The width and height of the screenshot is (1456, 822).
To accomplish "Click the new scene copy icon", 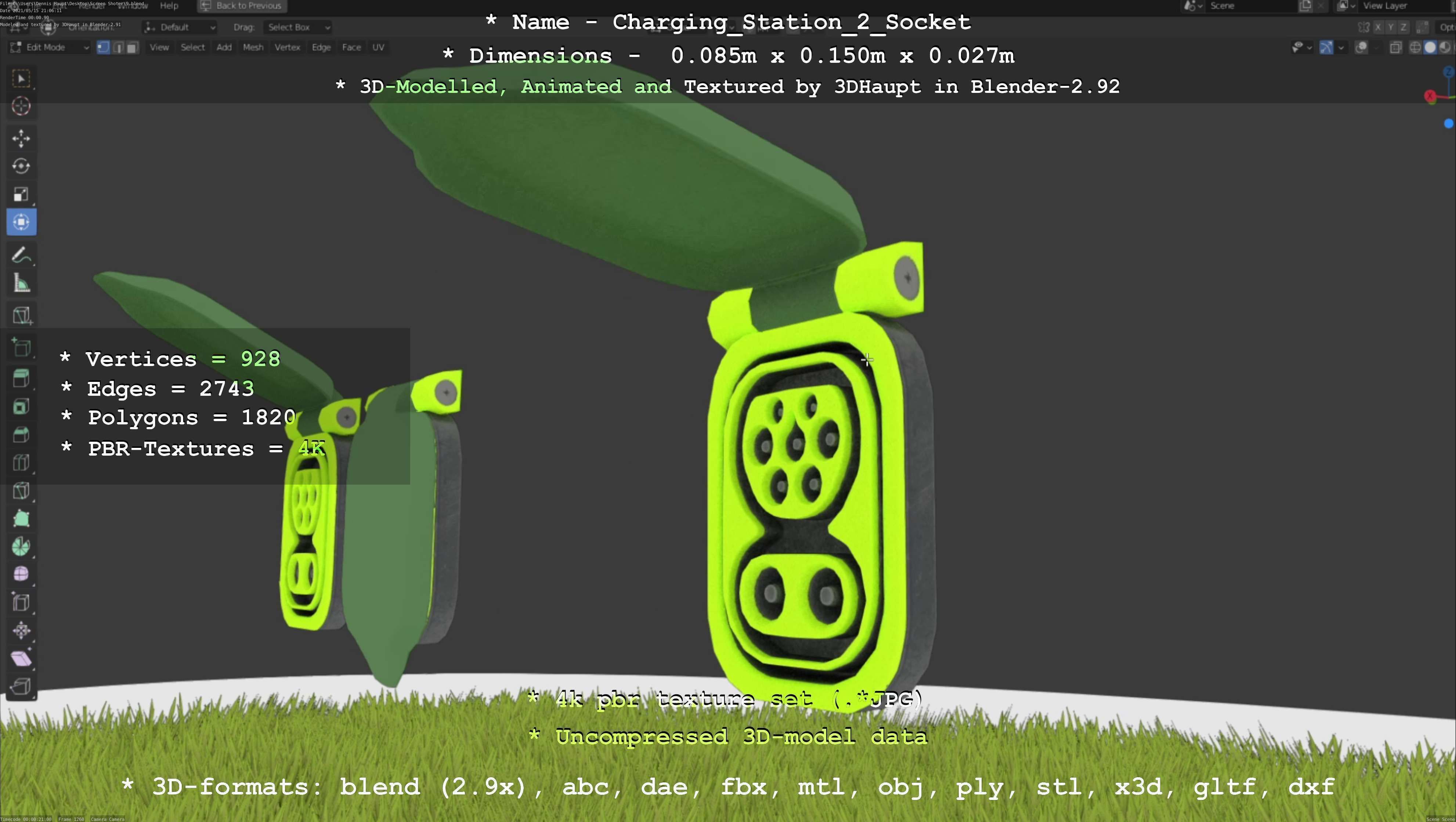I will [1305, 6].
